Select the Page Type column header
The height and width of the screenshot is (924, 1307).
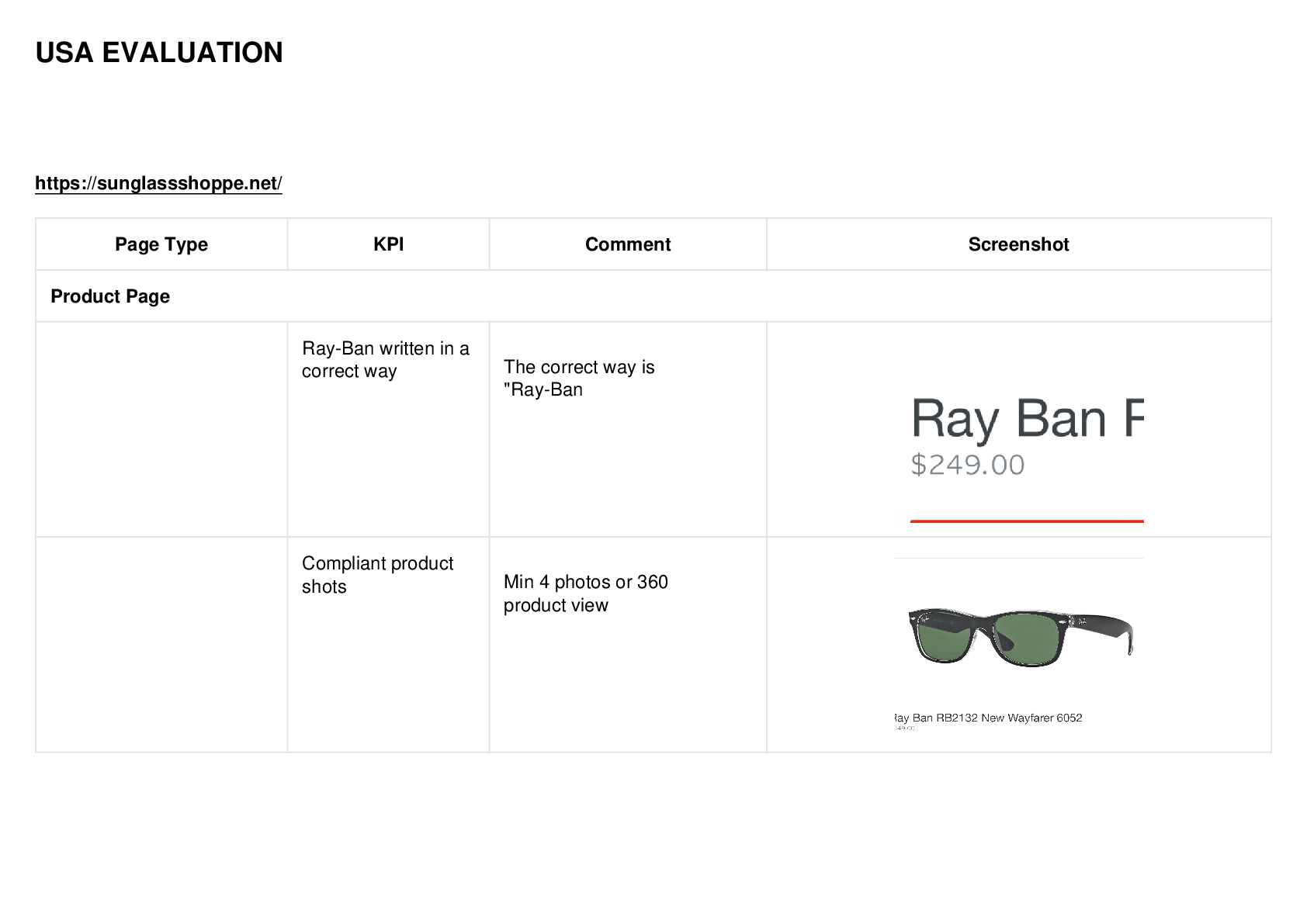coord(161,244)
